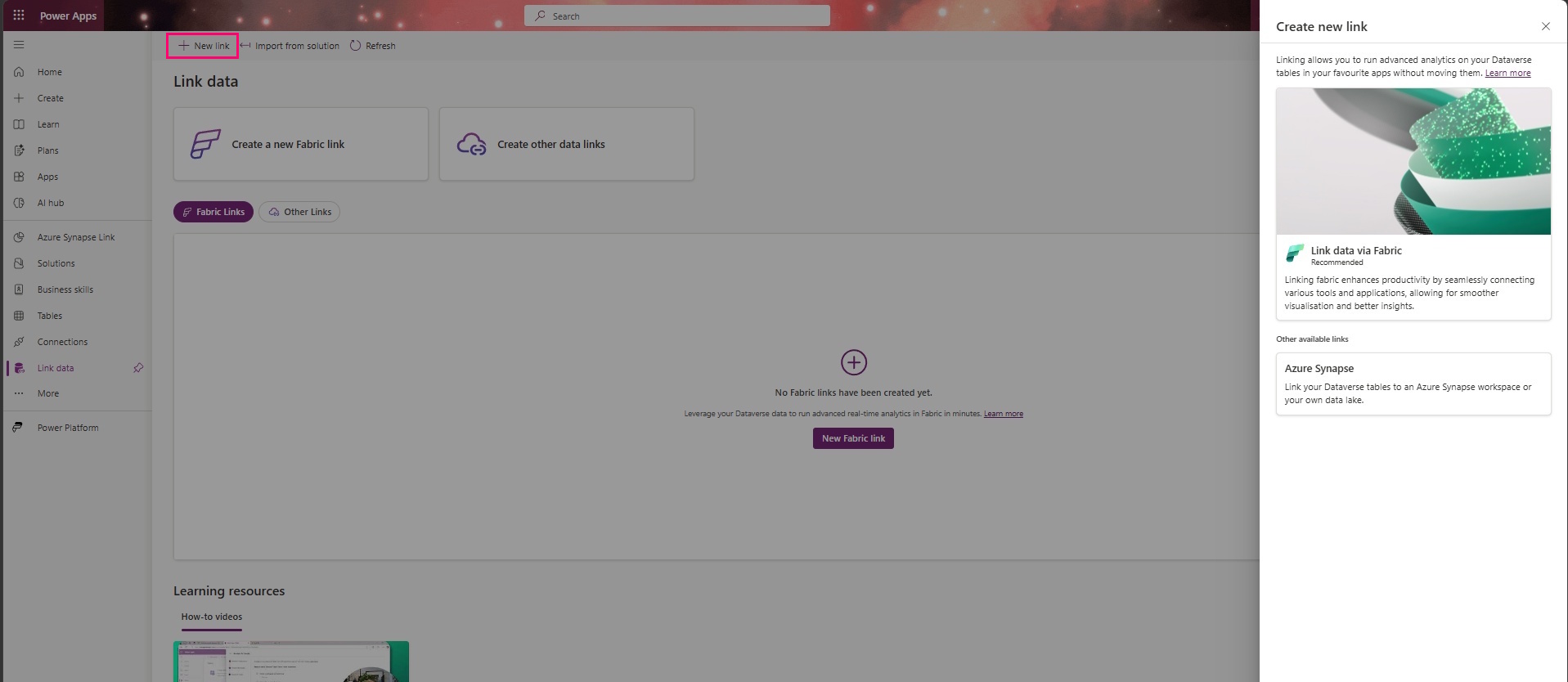Click inside the Search box

pyautogui.click(x=677, y=16)
